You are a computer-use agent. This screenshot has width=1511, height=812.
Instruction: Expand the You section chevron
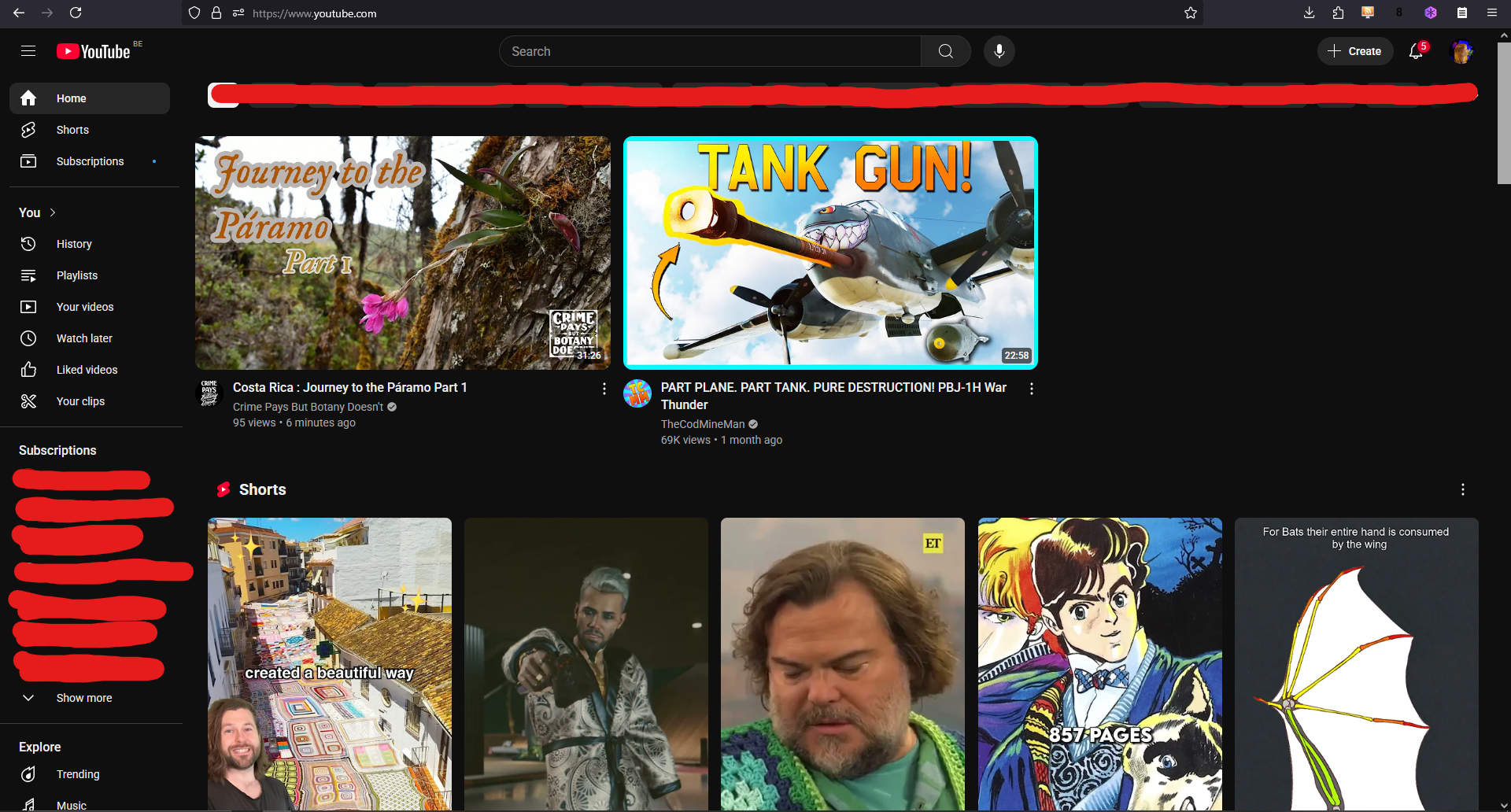tap(53, 212)
